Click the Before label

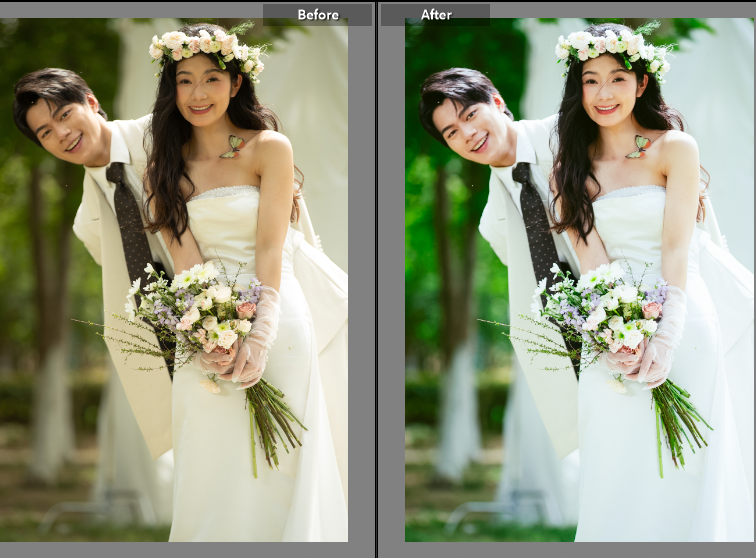pyautogui.click(x=317, y=14)
